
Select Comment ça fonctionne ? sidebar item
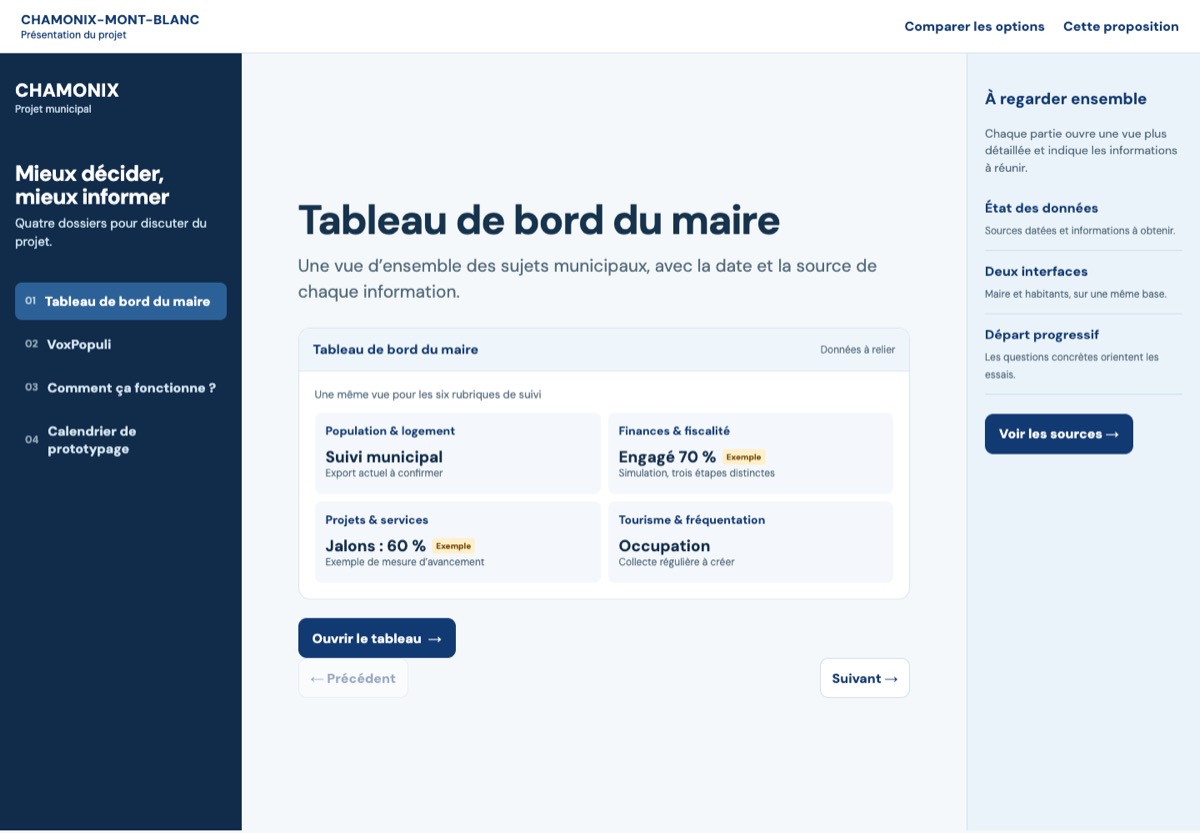(x=121, y=388)
